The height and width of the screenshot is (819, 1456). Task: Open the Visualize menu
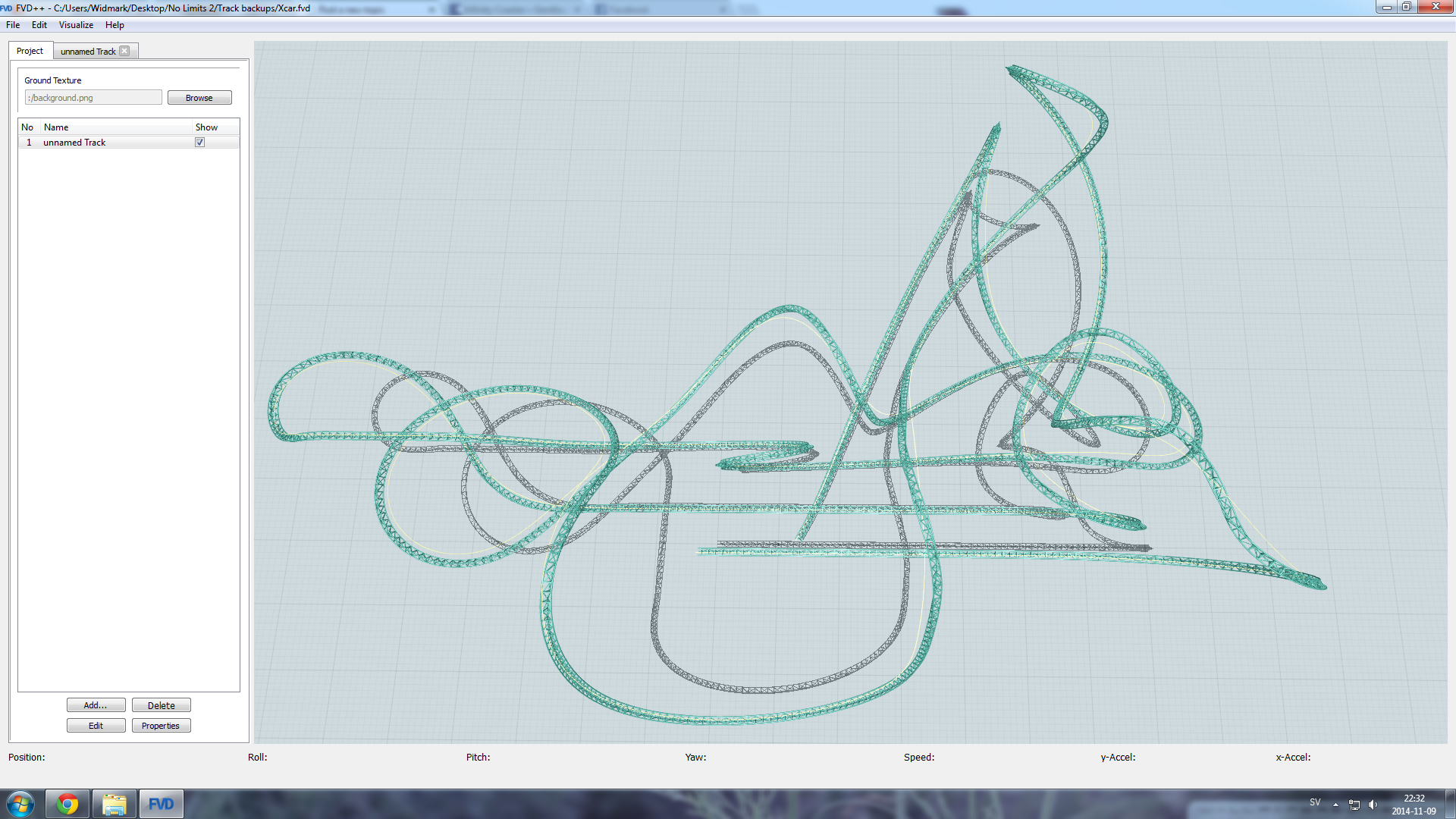76,25
